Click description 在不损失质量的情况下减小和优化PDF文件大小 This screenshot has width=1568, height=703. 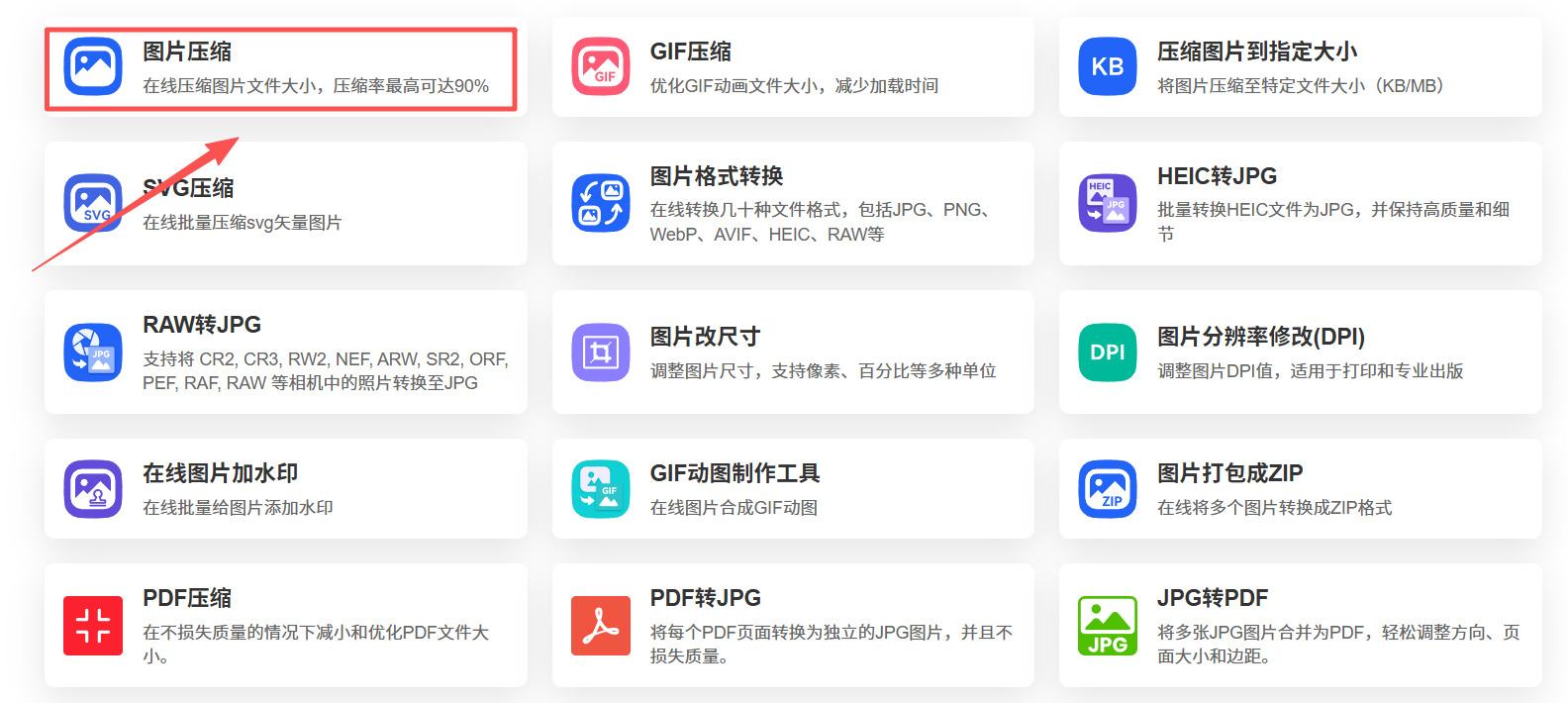[x=316, y=644]
